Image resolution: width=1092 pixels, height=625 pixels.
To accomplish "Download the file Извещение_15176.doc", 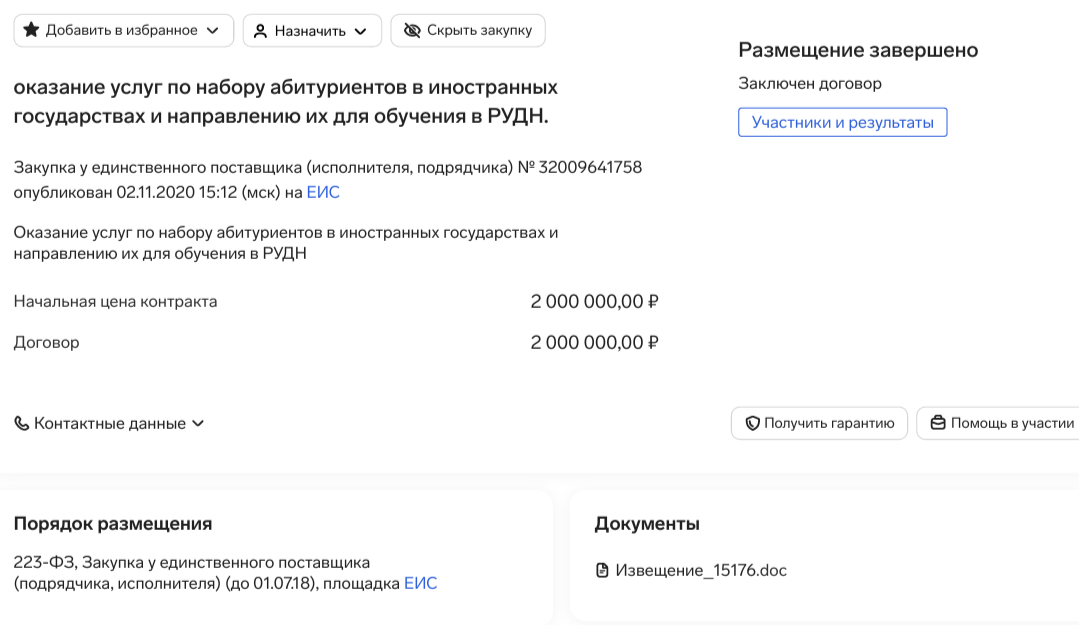I will coord(700,569).
